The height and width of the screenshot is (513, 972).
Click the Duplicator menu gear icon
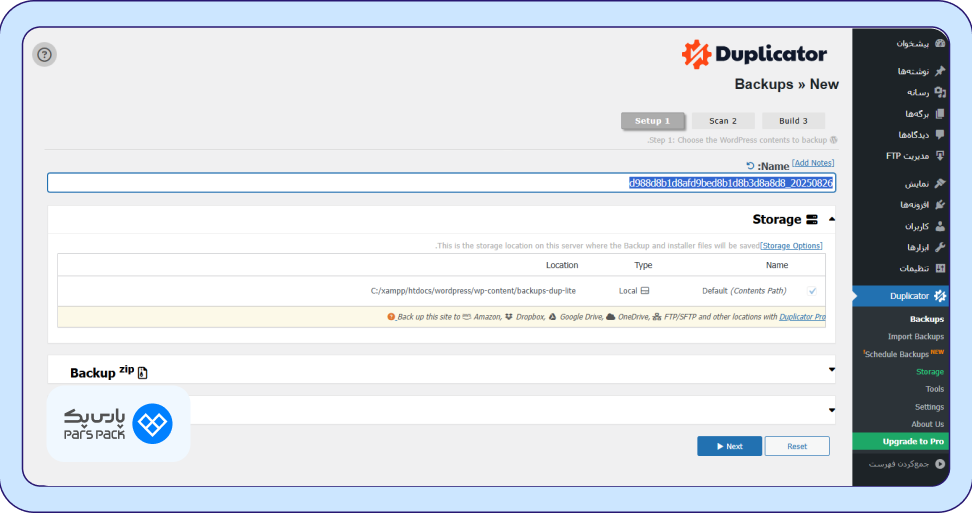click(940, 296)
